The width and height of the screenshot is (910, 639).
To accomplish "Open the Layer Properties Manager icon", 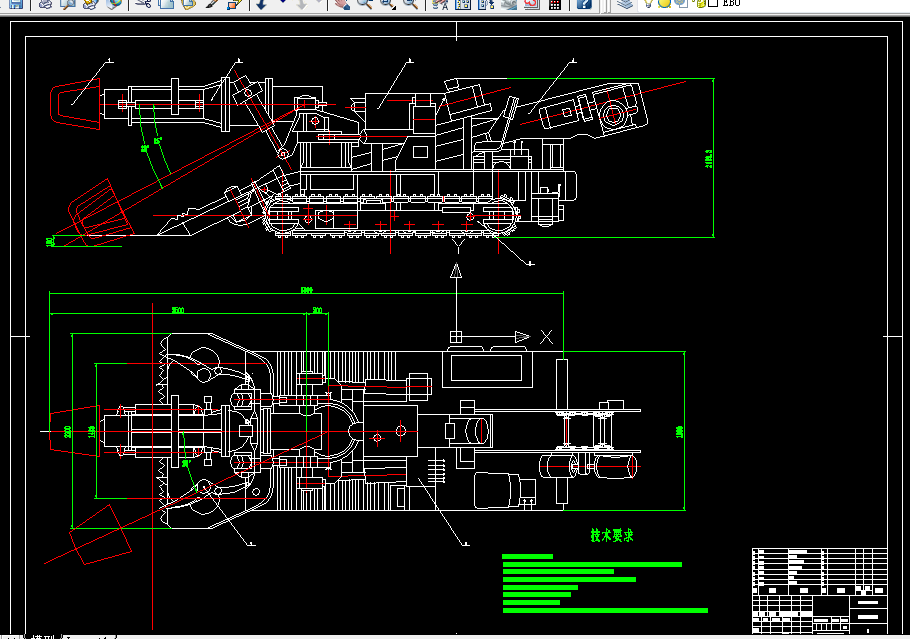I will tap(625, 3).
